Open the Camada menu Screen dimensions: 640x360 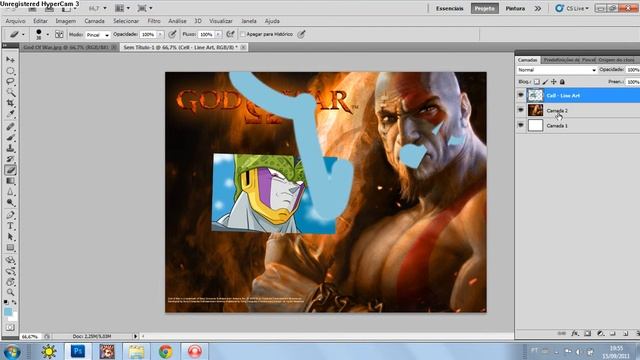coord(94,21)
